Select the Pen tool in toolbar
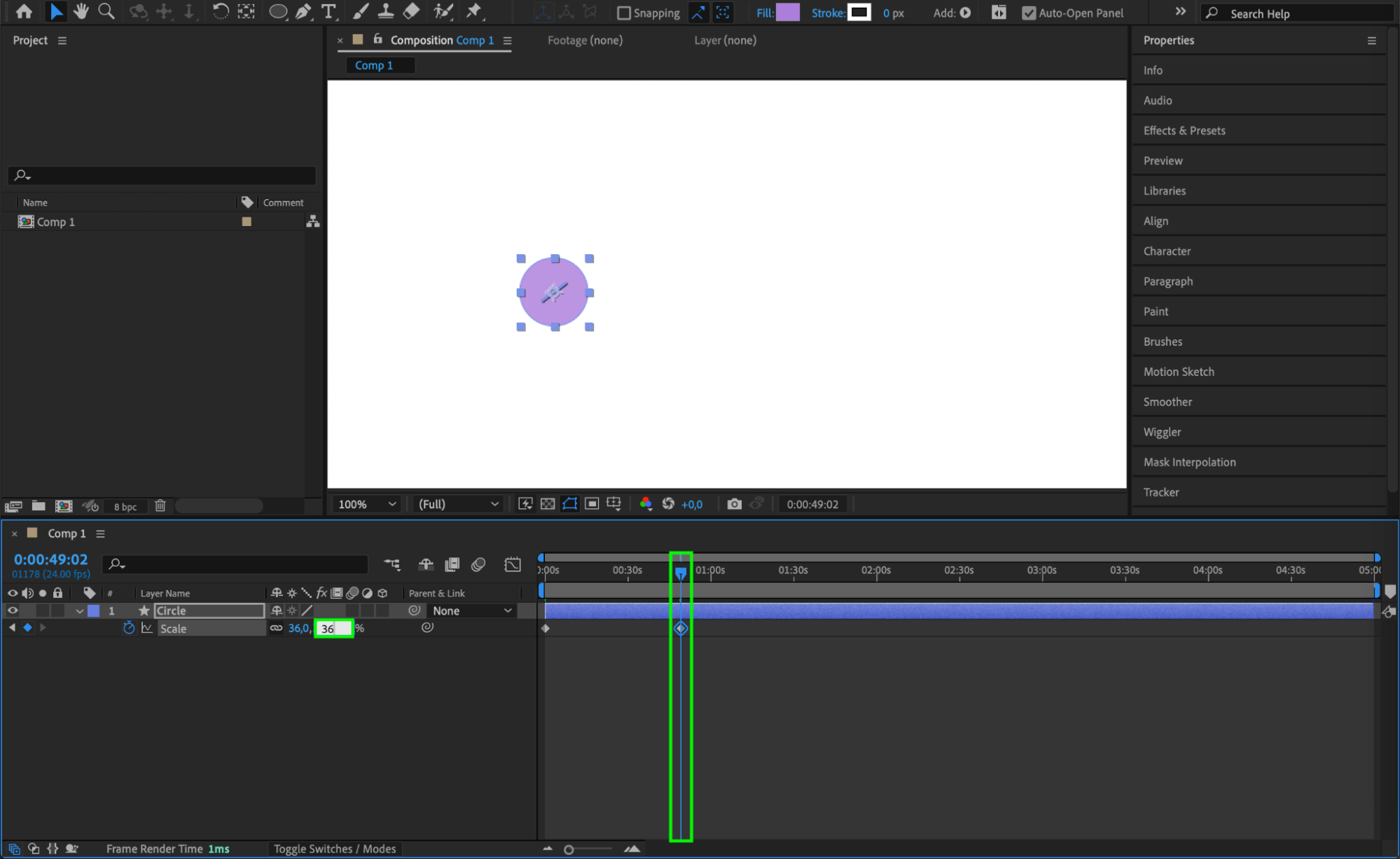Image resolution: width=1400 pixels, height=859 pixels. click(303, 12)
